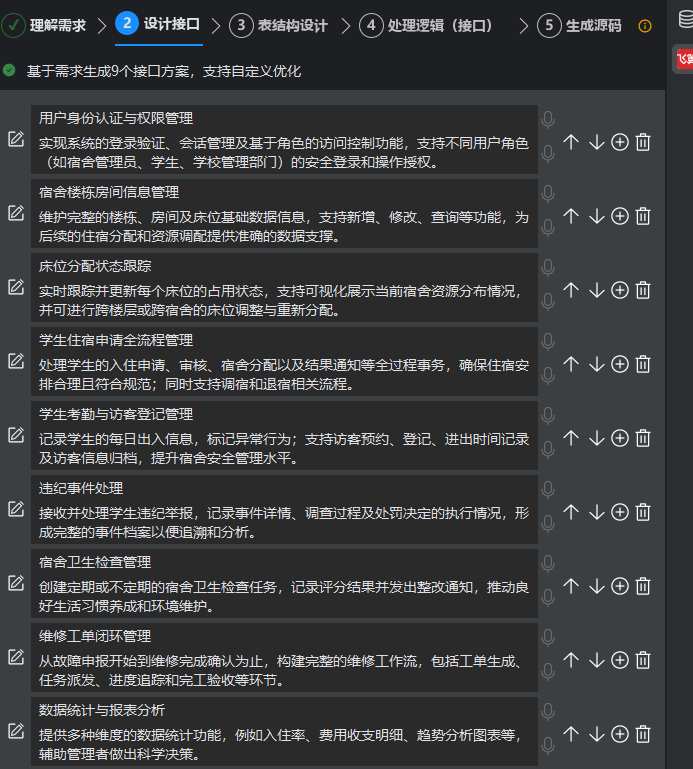This screenshot has height=769, width=693.
Task: Click microphone beside 数据统计与报表分析 description
Action: (548, 746)
